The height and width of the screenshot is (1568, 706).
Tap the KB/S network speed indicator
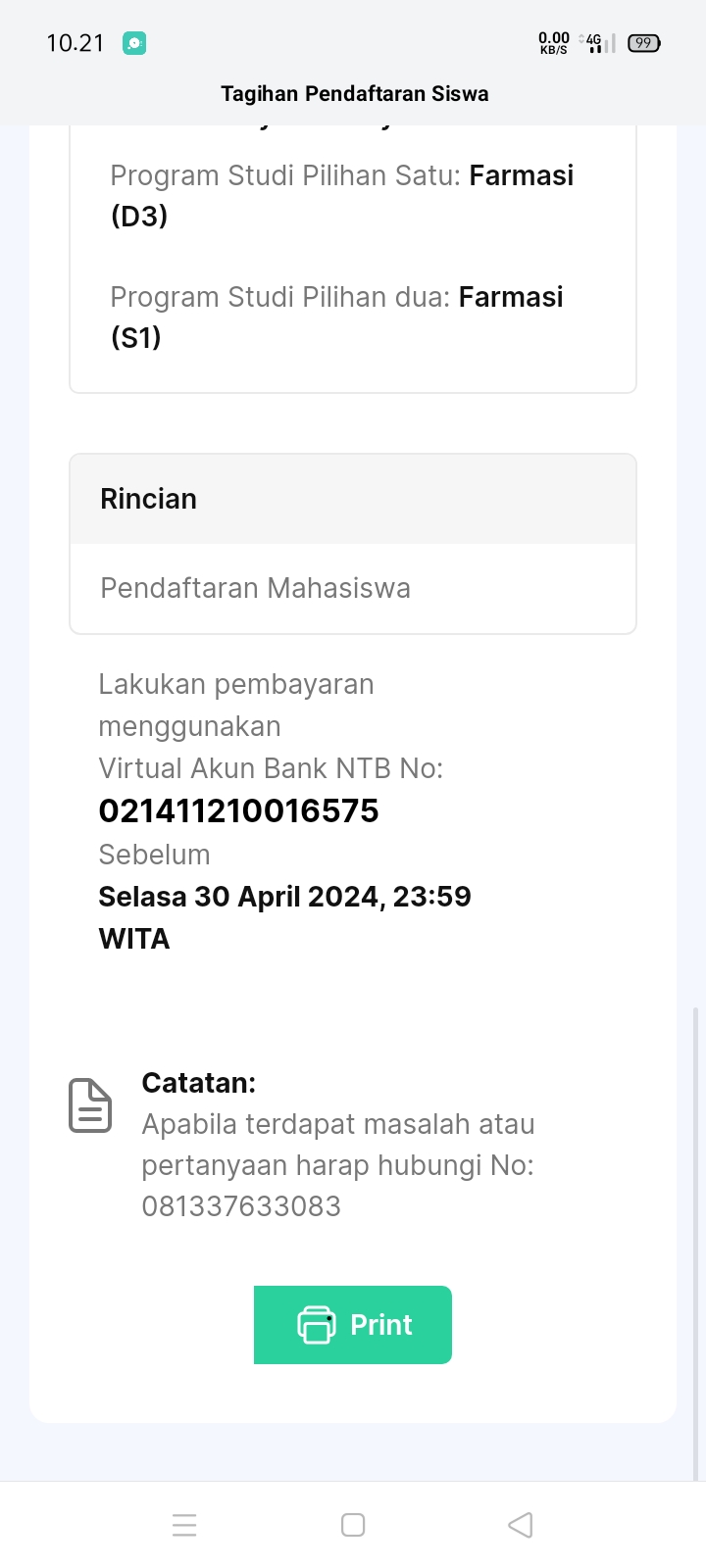(553, 43)
